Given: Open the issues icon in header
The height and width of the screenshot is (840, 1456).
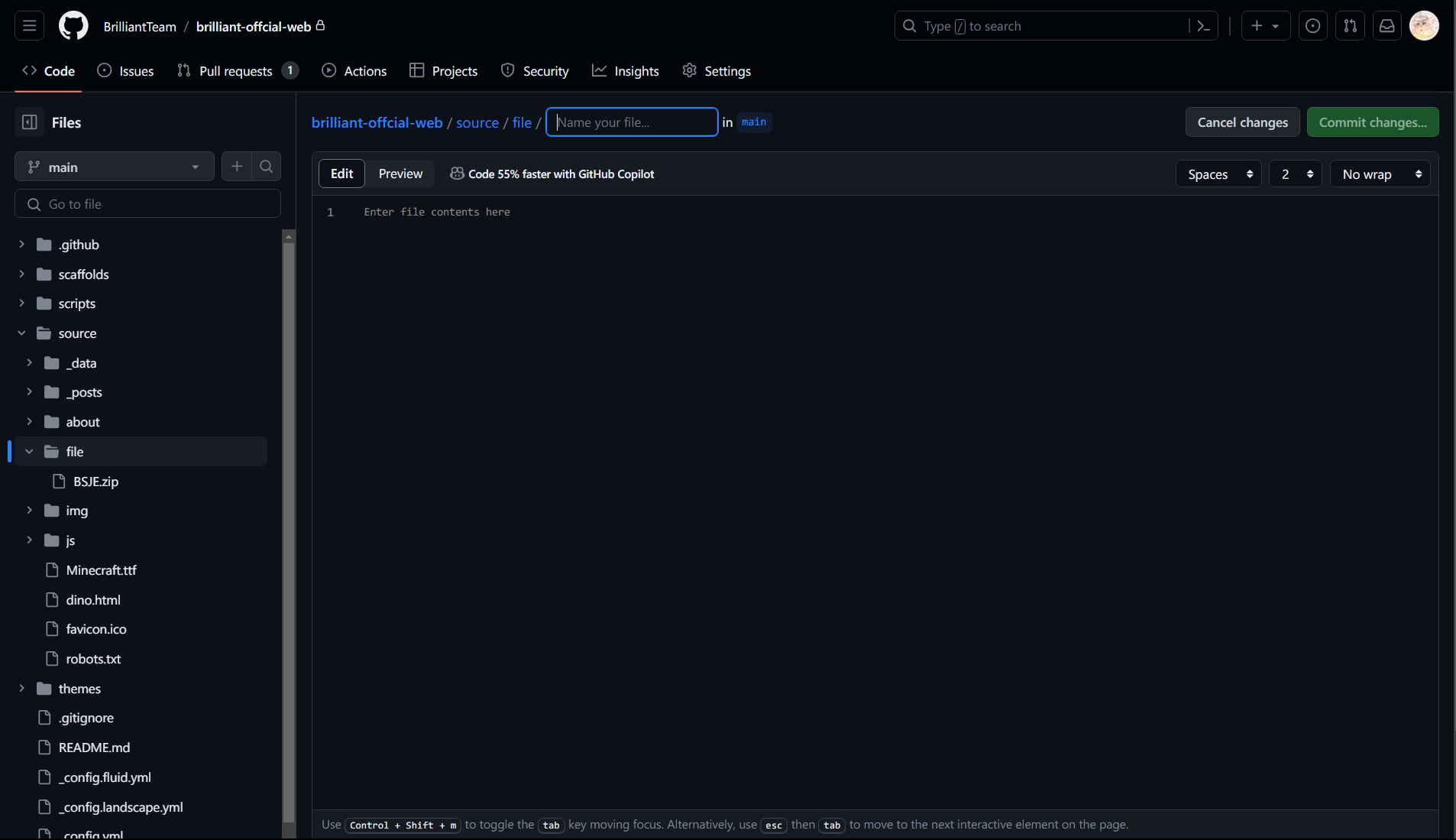Looking at the screenshot, I should click(x=1312, y=26).
